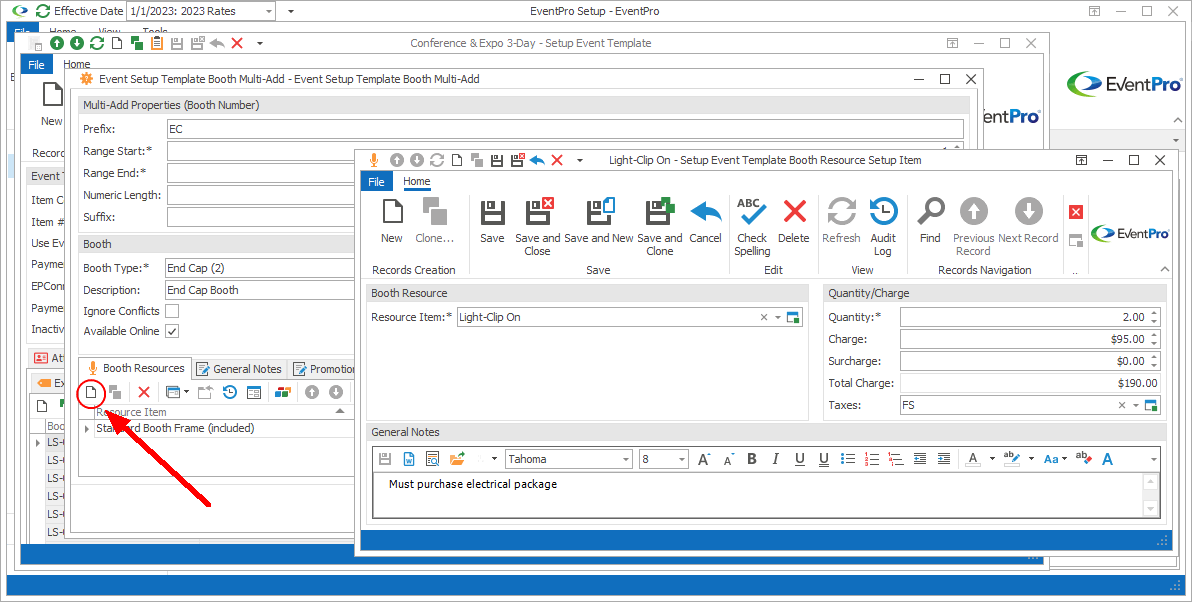The height and width of the screenshot is (602, 1192).
Task: Toggle the Available Online checkbox
Action: pyautogui.click(x=173, y=331)
